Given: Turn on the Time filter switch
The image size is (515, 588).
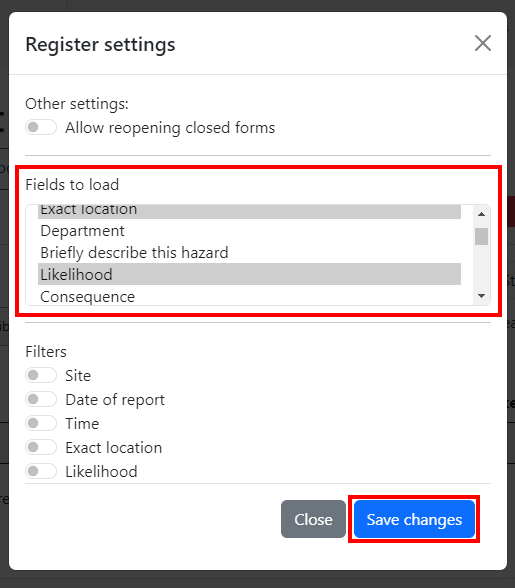Looking at the screenshot, I should [41, 423].
